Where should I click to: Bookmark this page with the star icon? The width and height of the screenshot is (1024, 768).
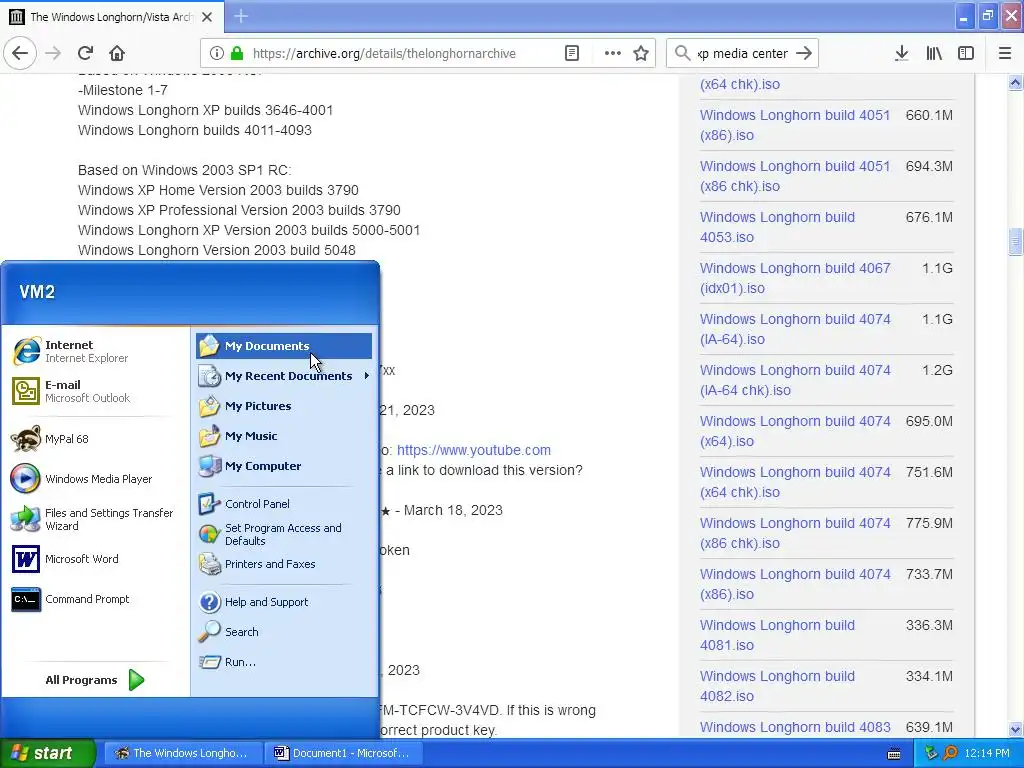tap(641, 54)
